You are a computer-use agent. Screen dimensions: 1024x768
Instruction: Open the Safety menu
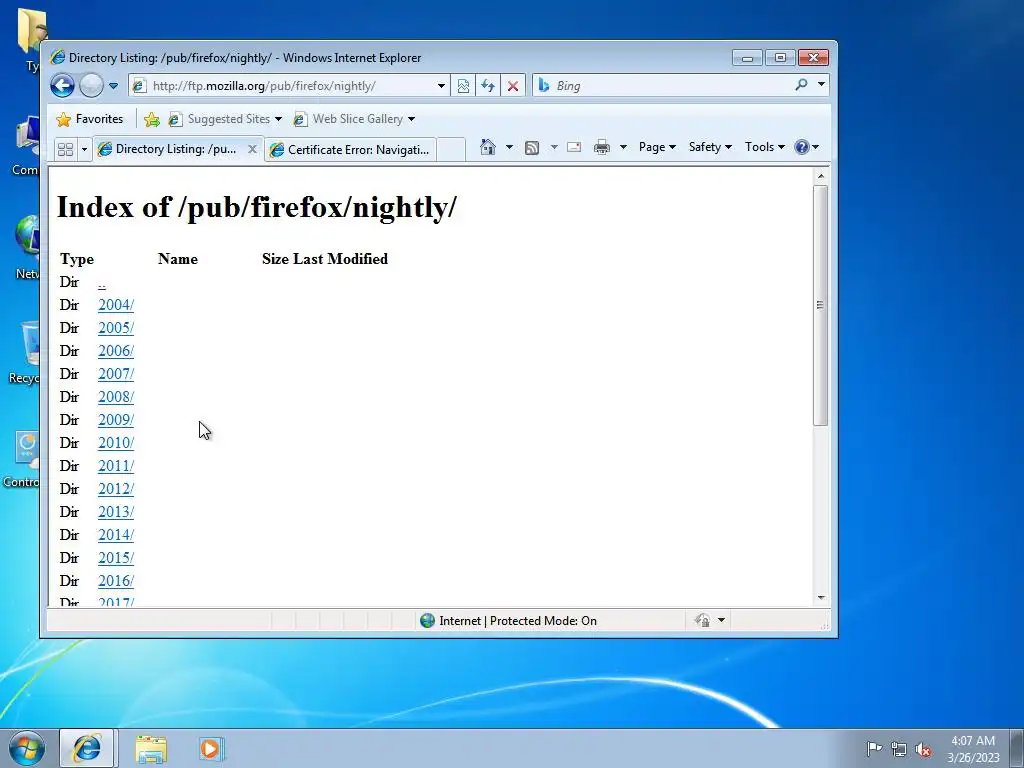(710, 147)
